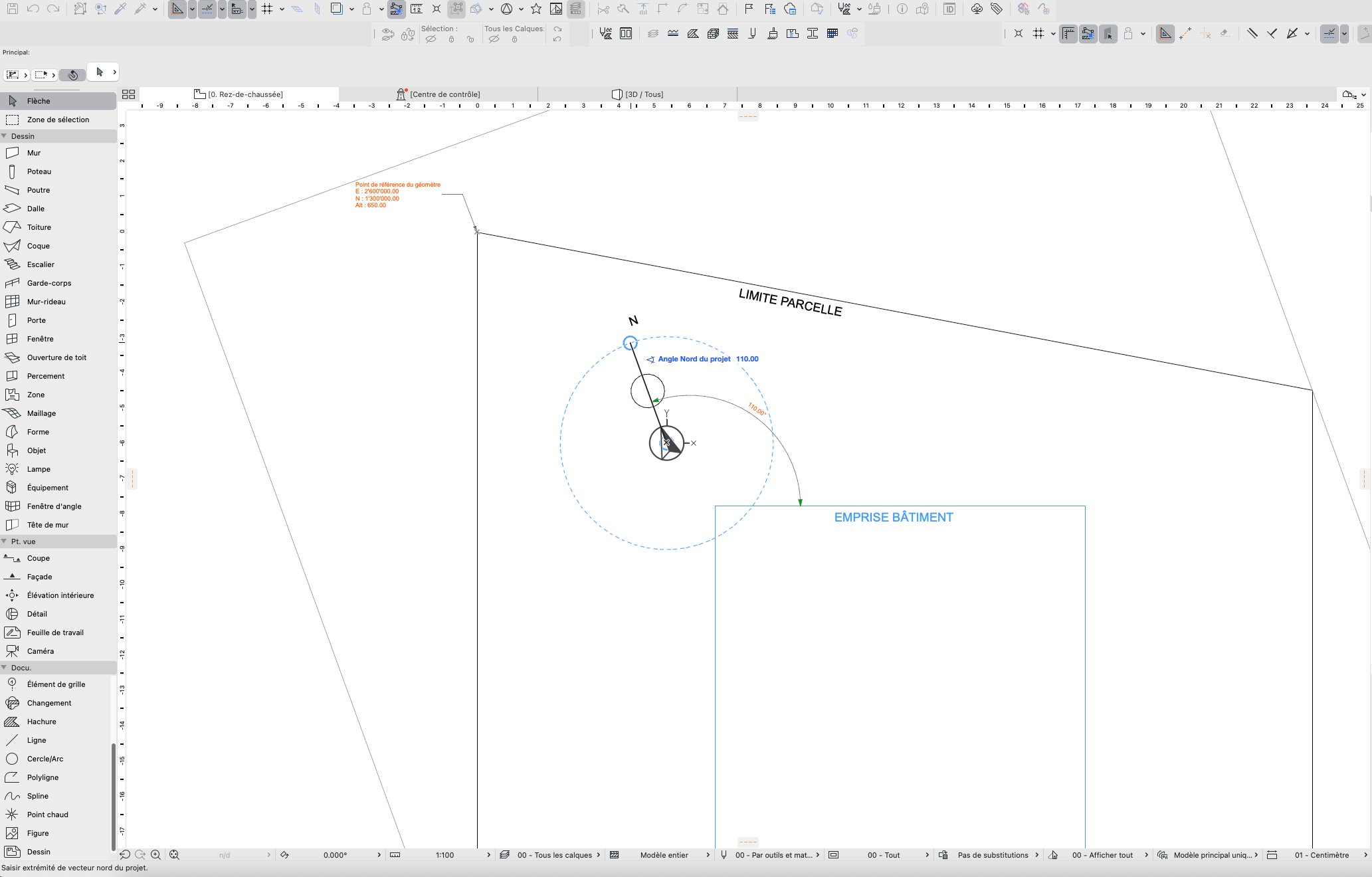1372x877 pixels.
Task: Toggle the grid snap icon in top-left toolbar
Action: tap(267, 9)
